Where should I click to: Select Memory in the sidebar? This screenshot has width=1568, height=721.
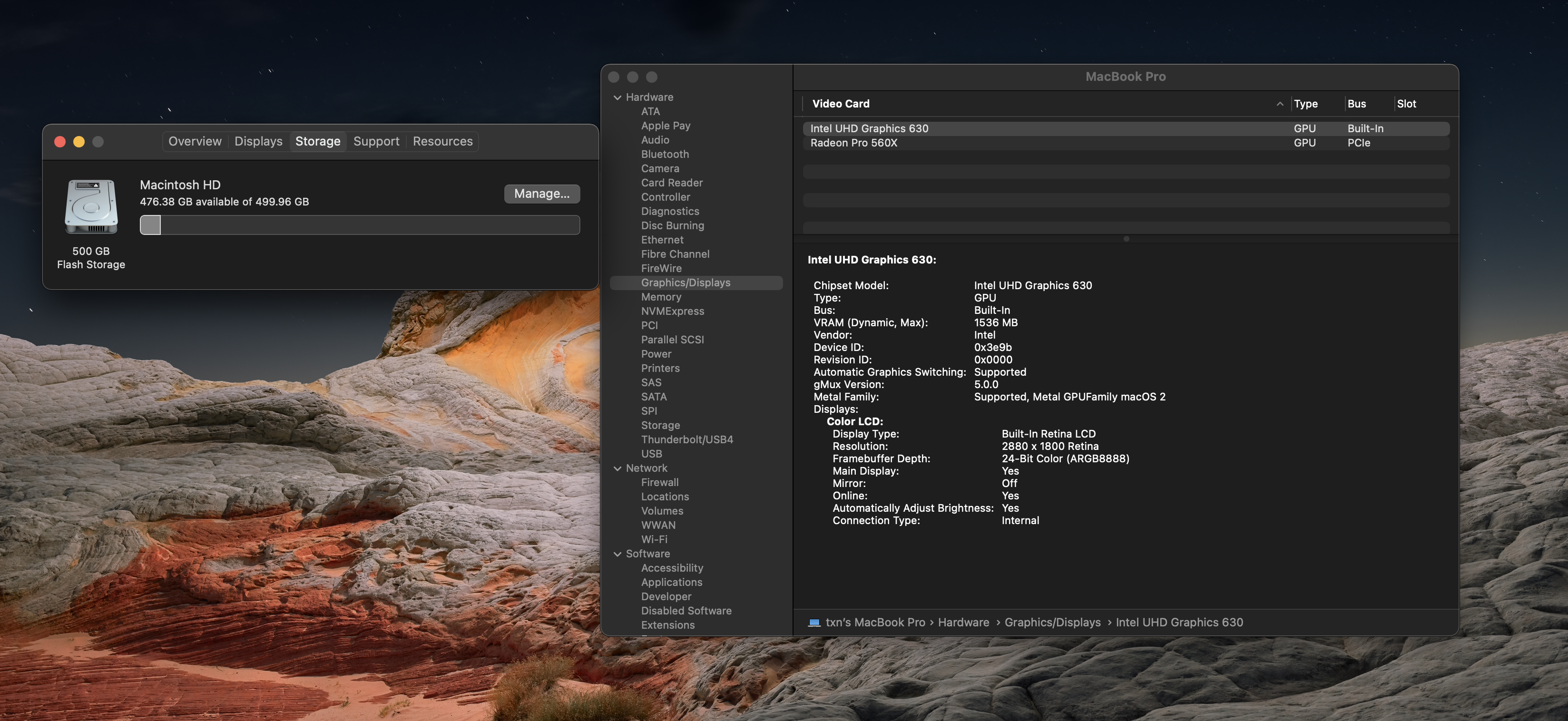(660, 297)
